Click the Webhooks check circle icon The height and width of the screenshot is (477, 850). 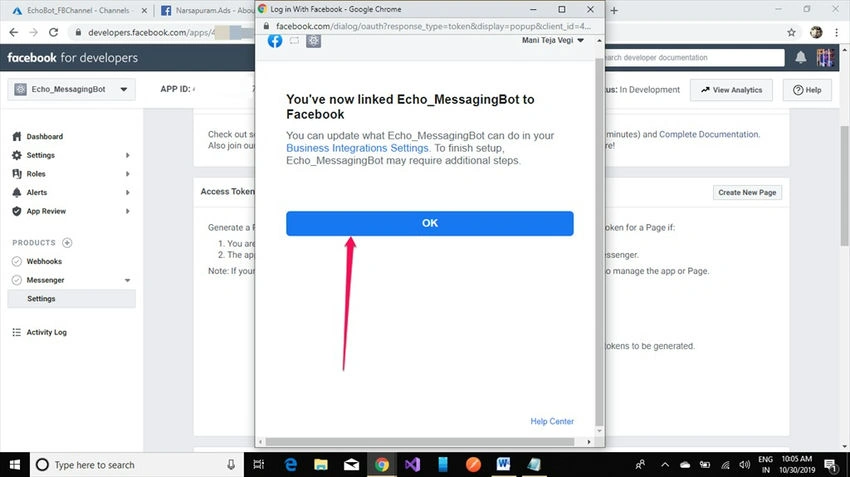(x=17, y=261)
